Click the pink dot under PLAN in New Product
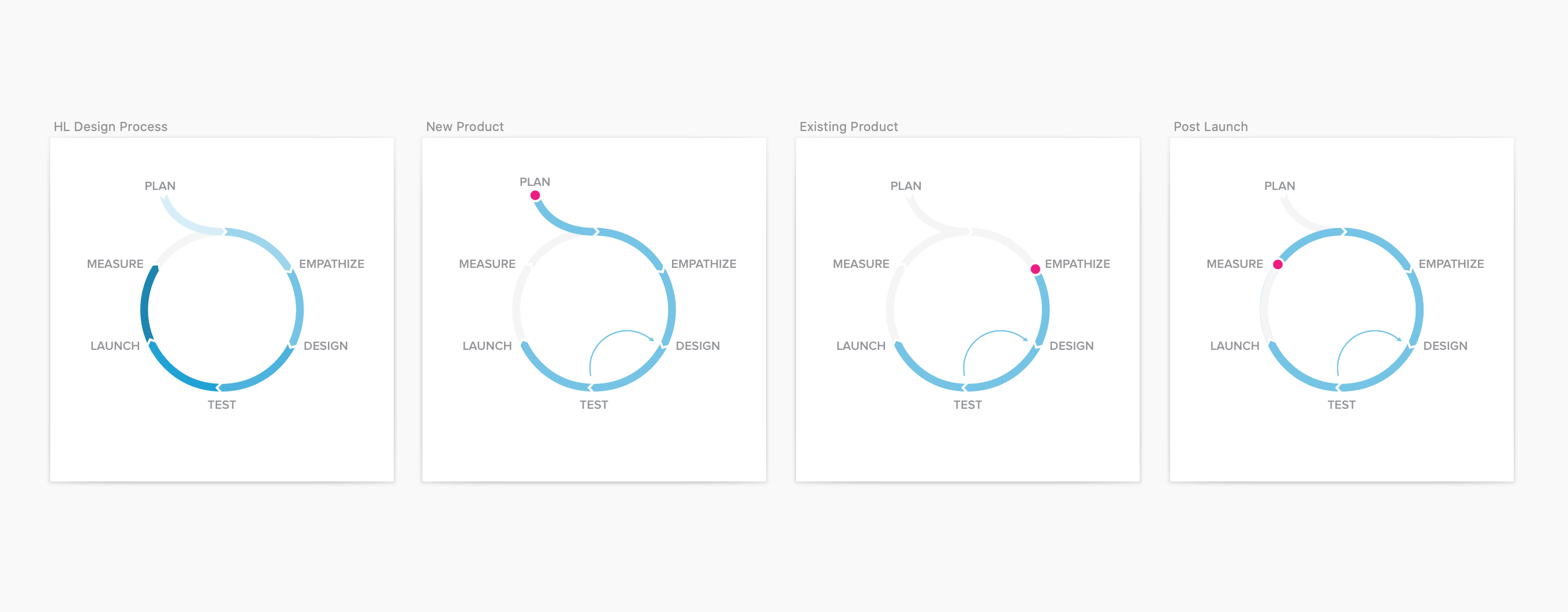The height and width of the screenshot is (612, 1568). [535, 196]
